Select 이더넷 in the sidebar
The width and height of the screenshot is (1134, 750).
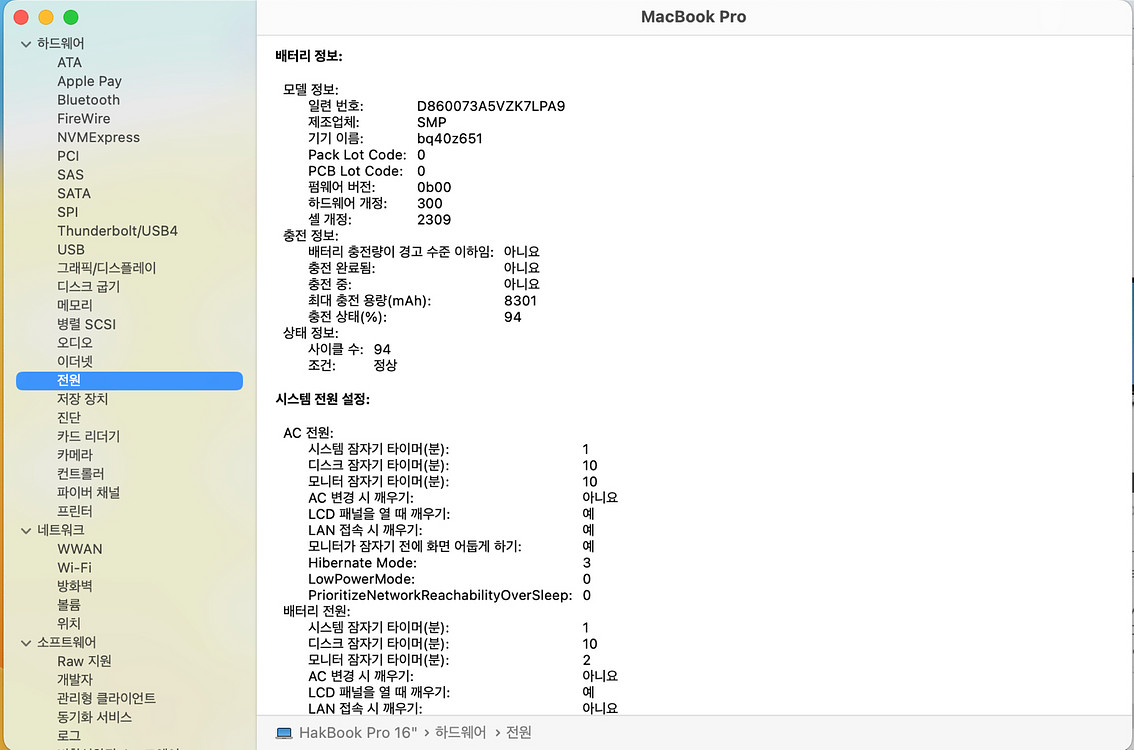click(74, 362)
